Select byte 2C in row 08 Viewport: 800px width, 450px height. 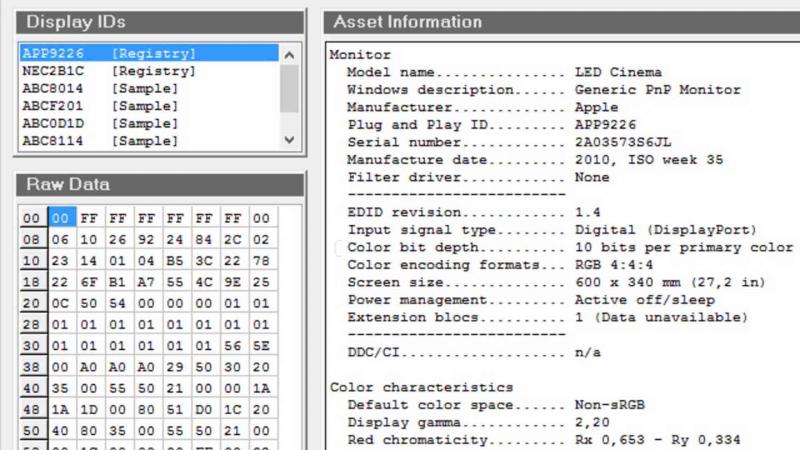(233, 239)
